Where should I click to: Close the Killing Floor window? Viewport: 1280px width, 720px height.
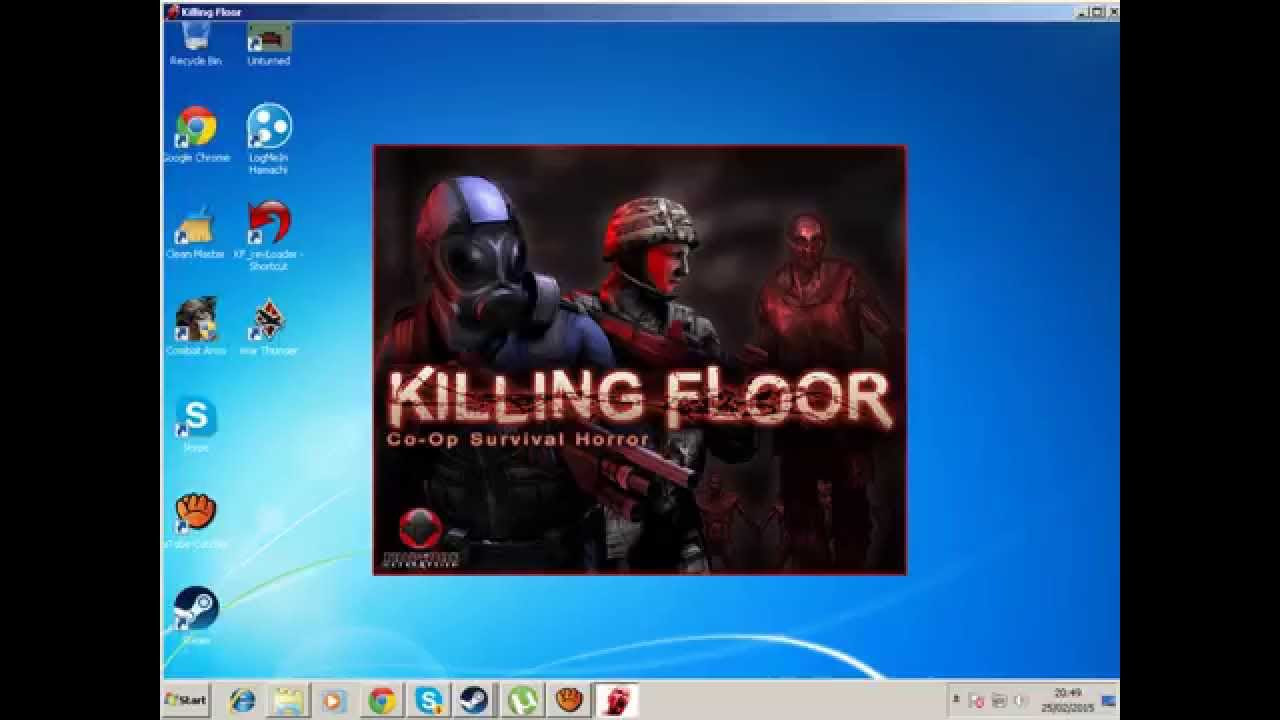coord(1112,12)
